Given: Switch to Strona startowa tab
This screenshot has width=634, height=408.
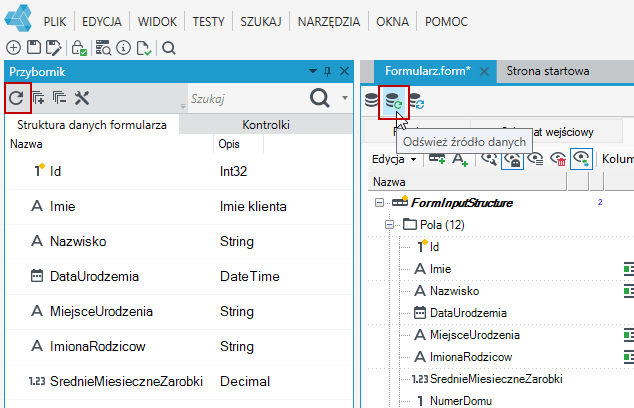Looking at the screenshot, I should coord(547,71).
